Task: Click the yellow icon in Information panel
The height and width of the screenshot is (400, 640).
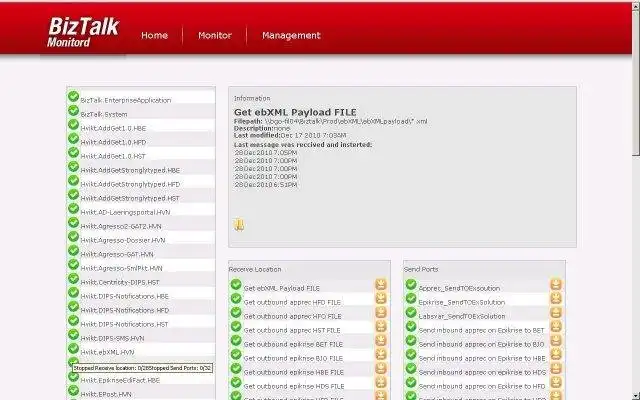Action: coord(239,225)
